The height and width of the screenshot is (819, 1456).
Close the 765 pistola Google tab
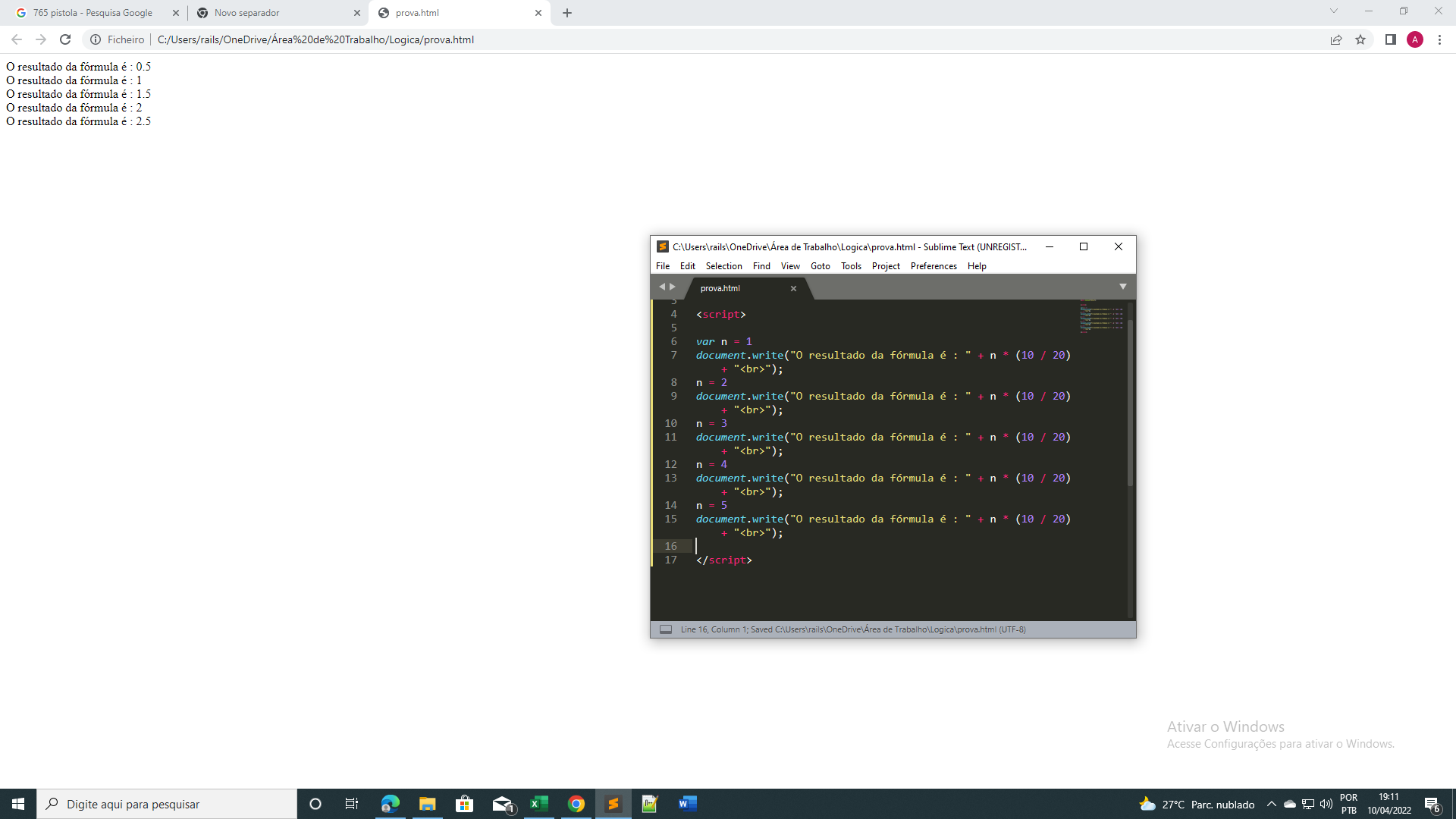(x=176, y=13)
